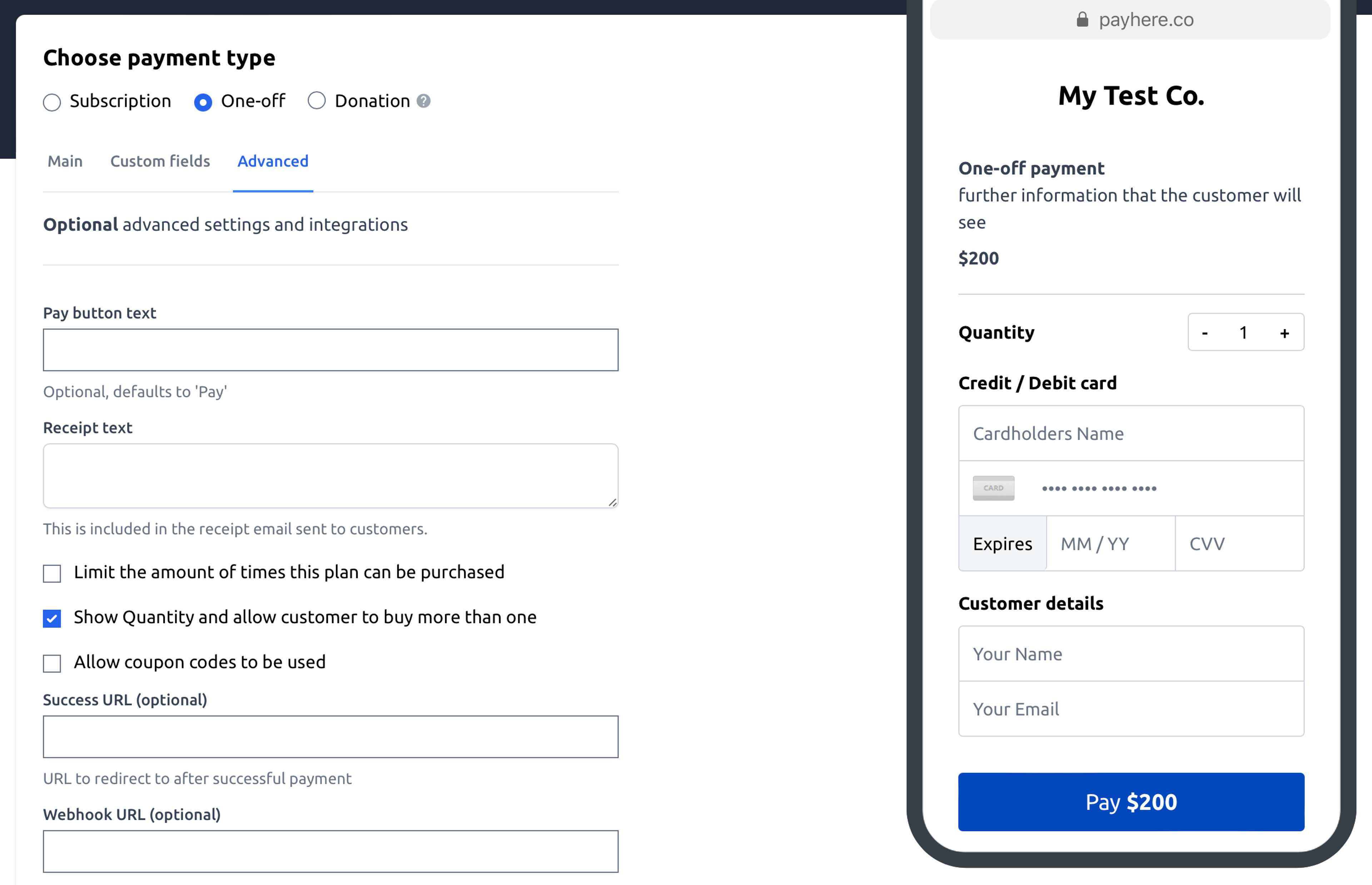Select the One-off payment type

tap(203, 102)
